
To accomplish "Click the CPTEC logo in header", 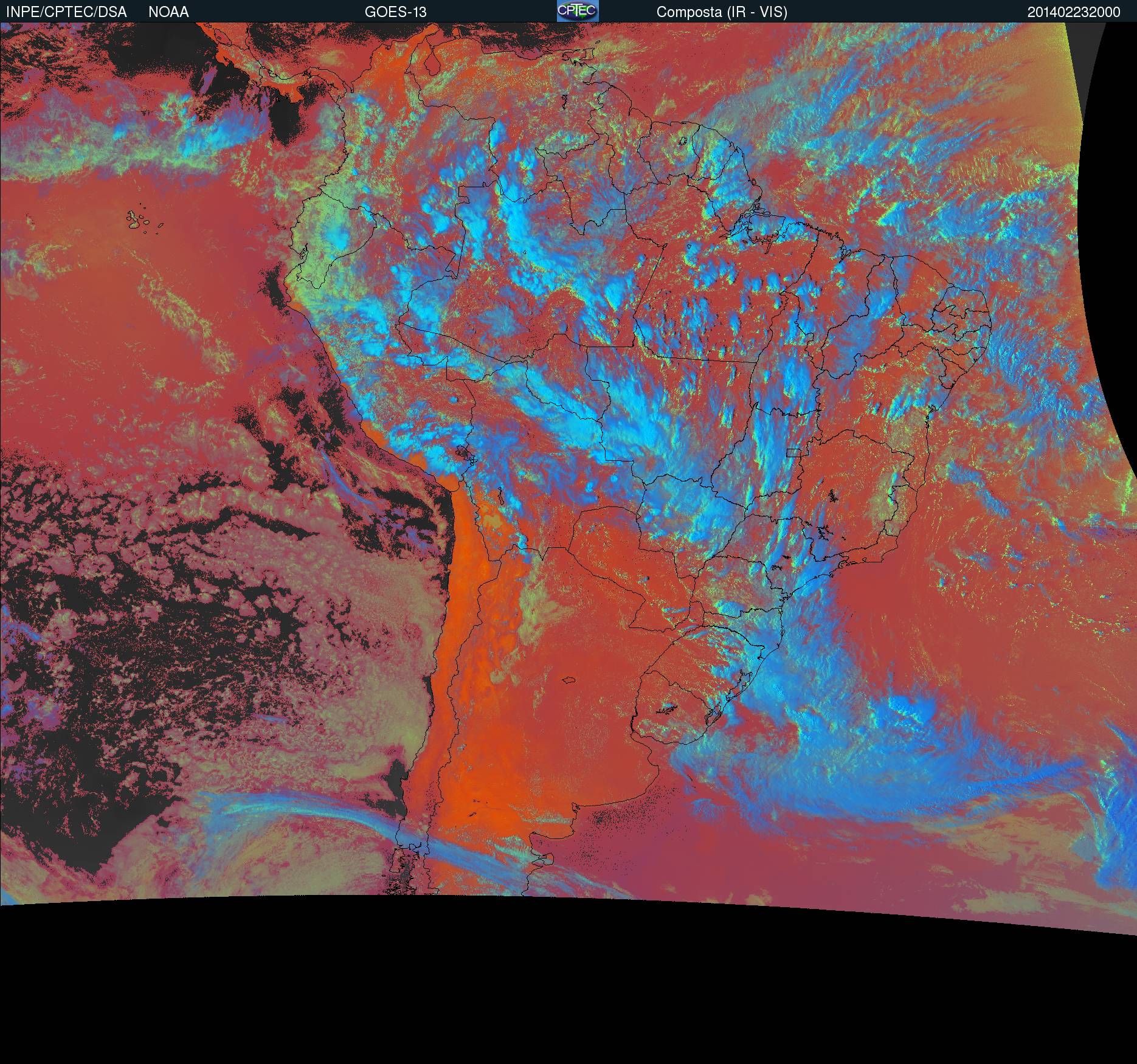I will click(578, 11).
